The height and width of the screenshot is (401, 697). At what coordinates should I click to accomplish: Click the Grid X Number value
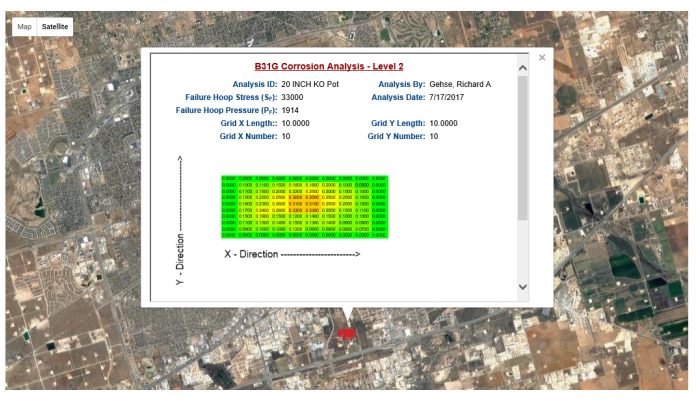pos(286,136)
